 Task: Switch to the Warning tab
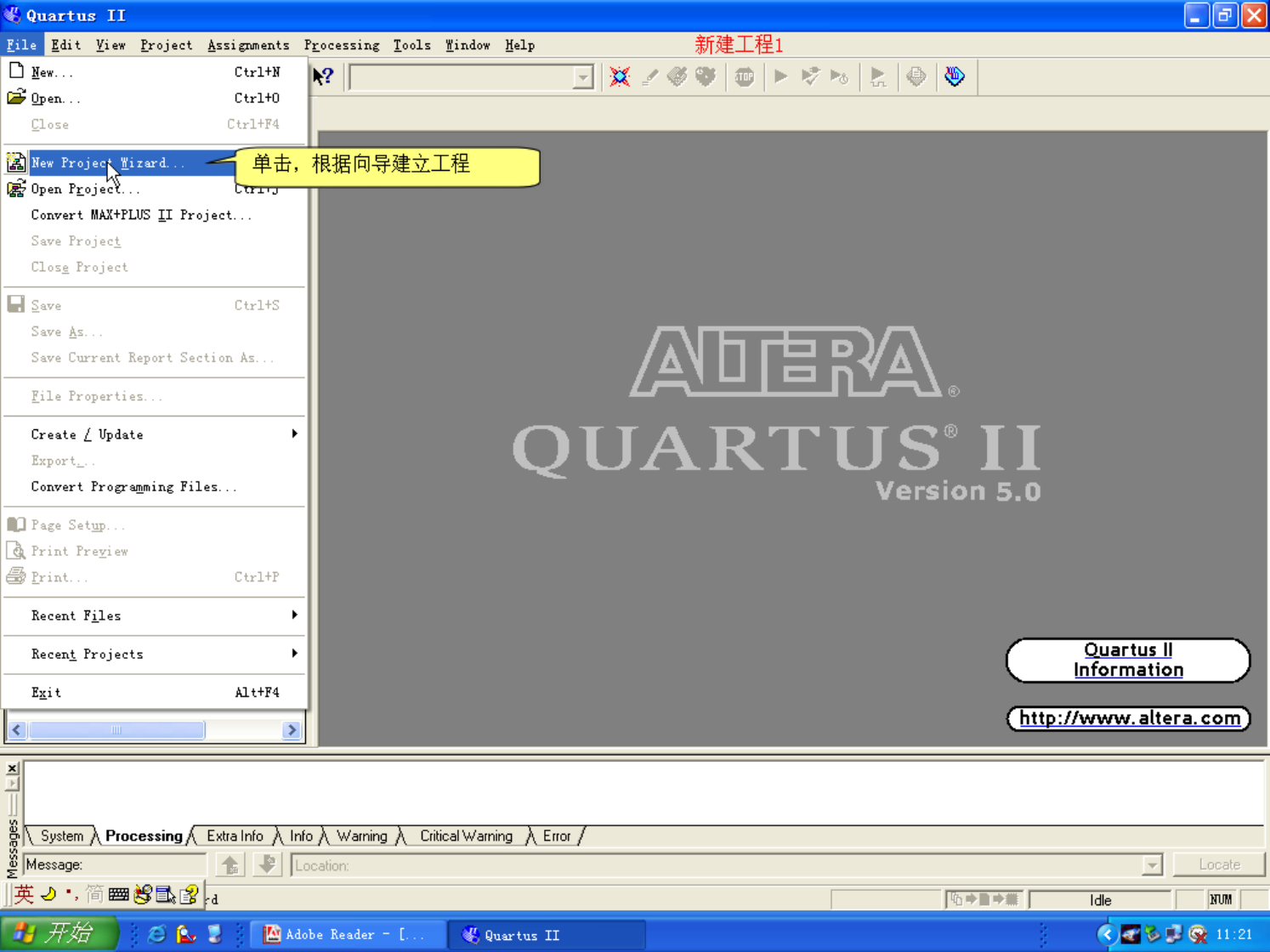(362, 836)
